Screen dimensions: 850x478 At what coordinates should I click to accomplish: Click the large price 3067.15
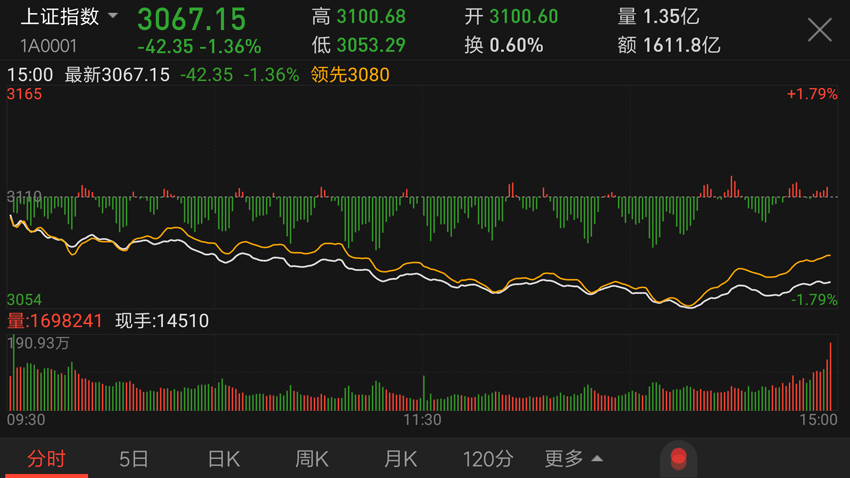[191, 19]
